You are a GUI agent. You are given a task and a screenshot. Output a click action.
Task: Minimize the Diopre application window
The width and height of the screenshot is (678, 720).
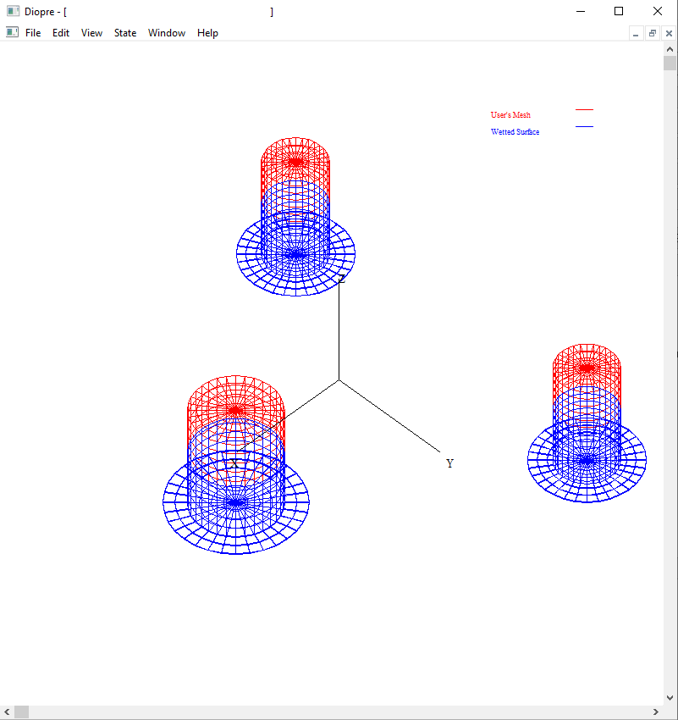[581, 12]
